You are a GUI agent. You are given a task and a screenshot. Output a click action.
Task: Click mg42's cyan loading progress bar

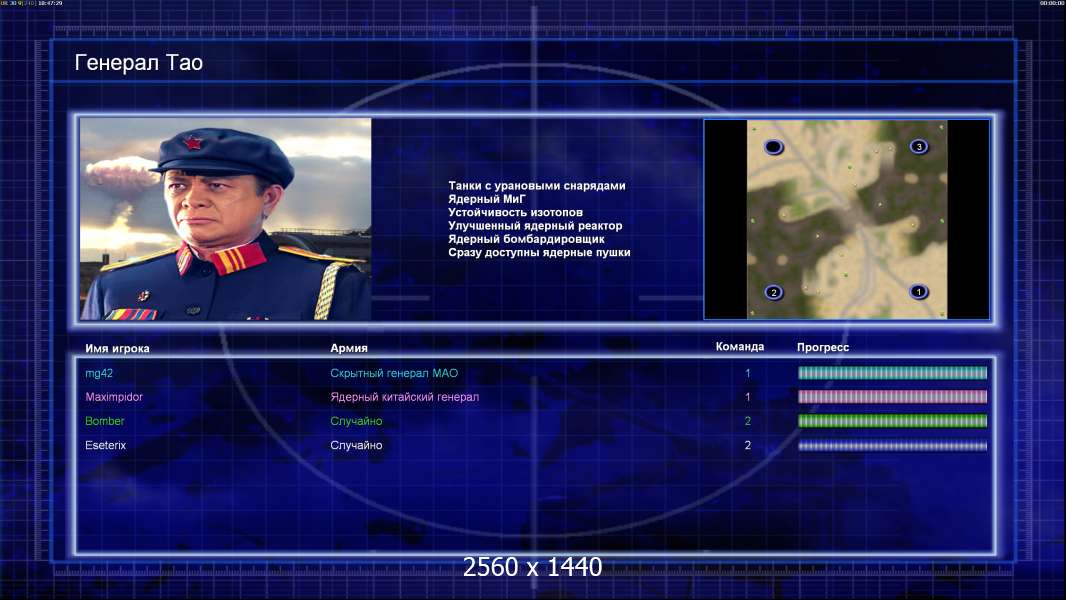893,372
